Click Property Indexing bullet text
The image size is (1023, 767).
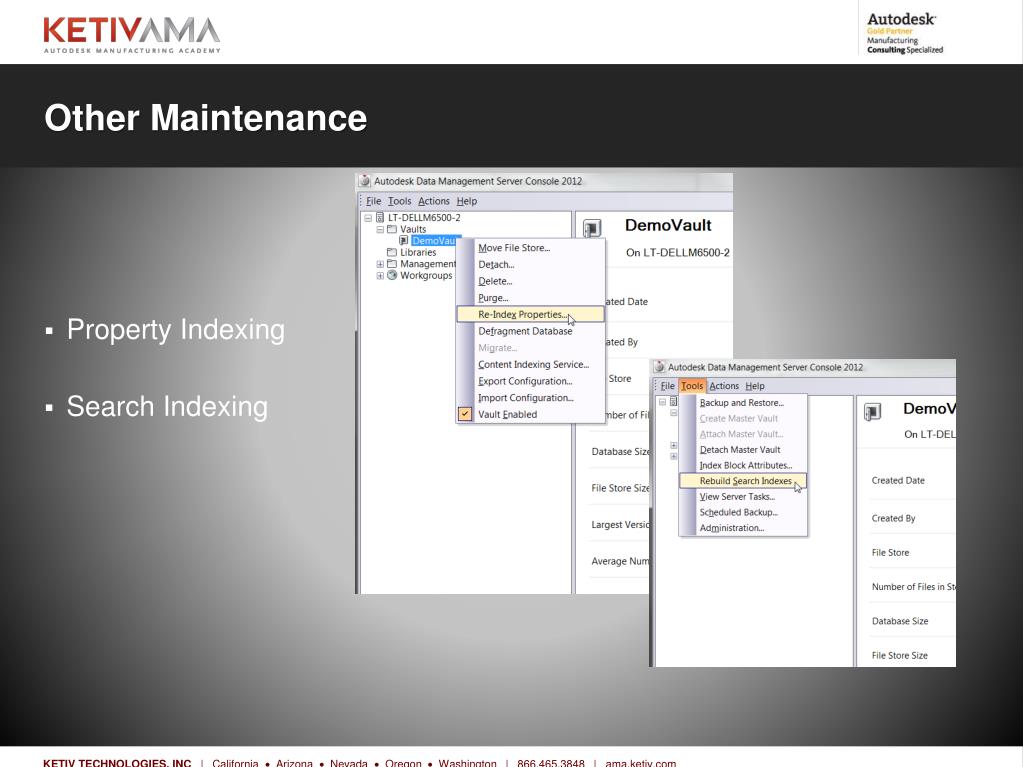tap(176, 329)
